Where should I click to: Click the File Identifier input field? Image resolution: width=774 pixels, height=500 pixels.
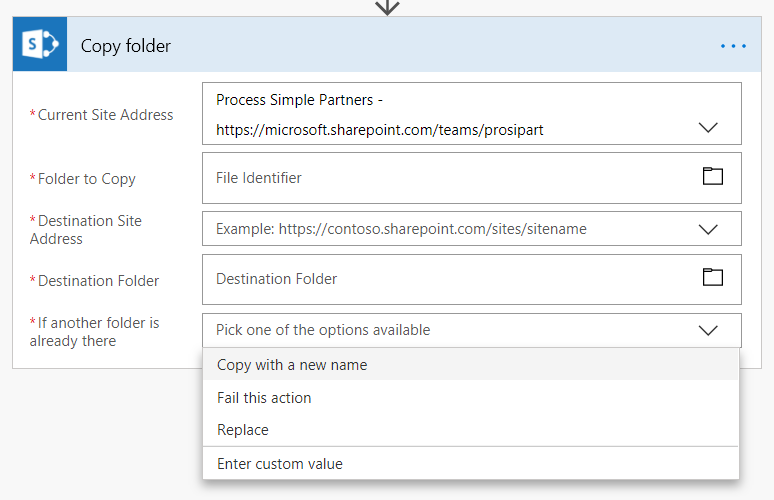pyautogui.click(x=450, y=178)
